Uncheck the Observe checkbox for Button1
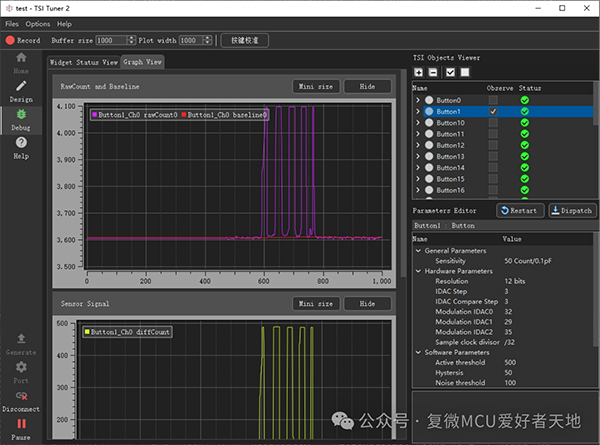Viewport: 600px width, 445px height. pos(493,112)
